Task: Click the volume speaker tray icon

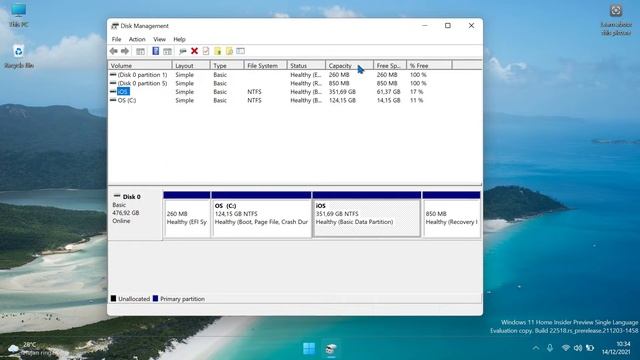Action: pos(578,348)
